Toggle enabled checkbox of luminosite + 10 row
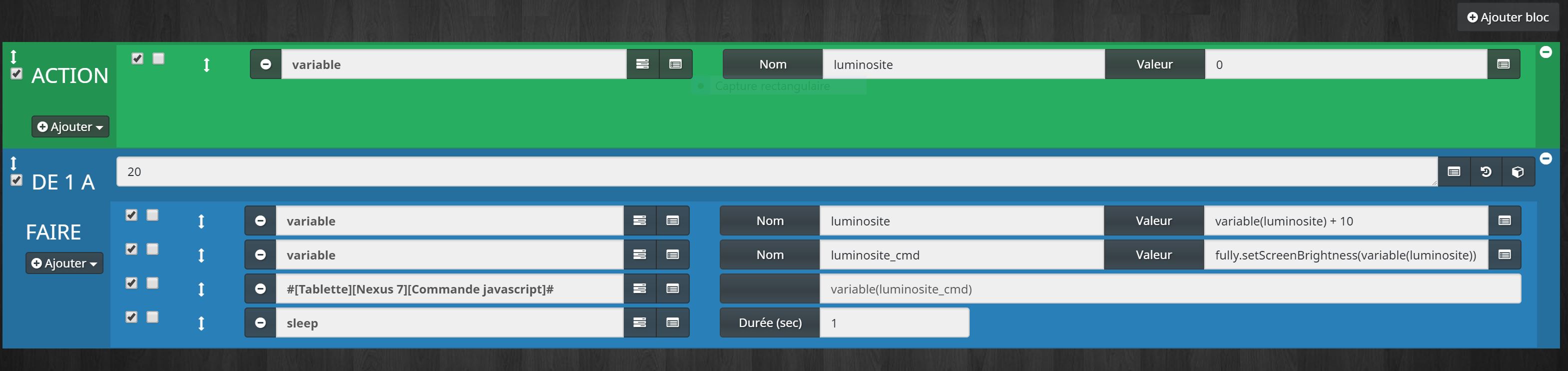The image size is (1568, 371). (131, 215)
